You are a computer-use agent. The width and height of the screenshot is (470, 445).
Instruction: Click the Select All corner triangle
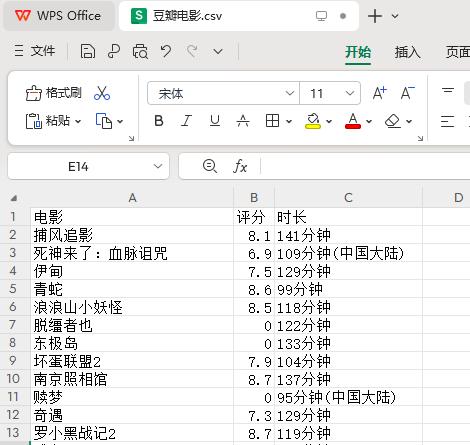pos(14,198)
